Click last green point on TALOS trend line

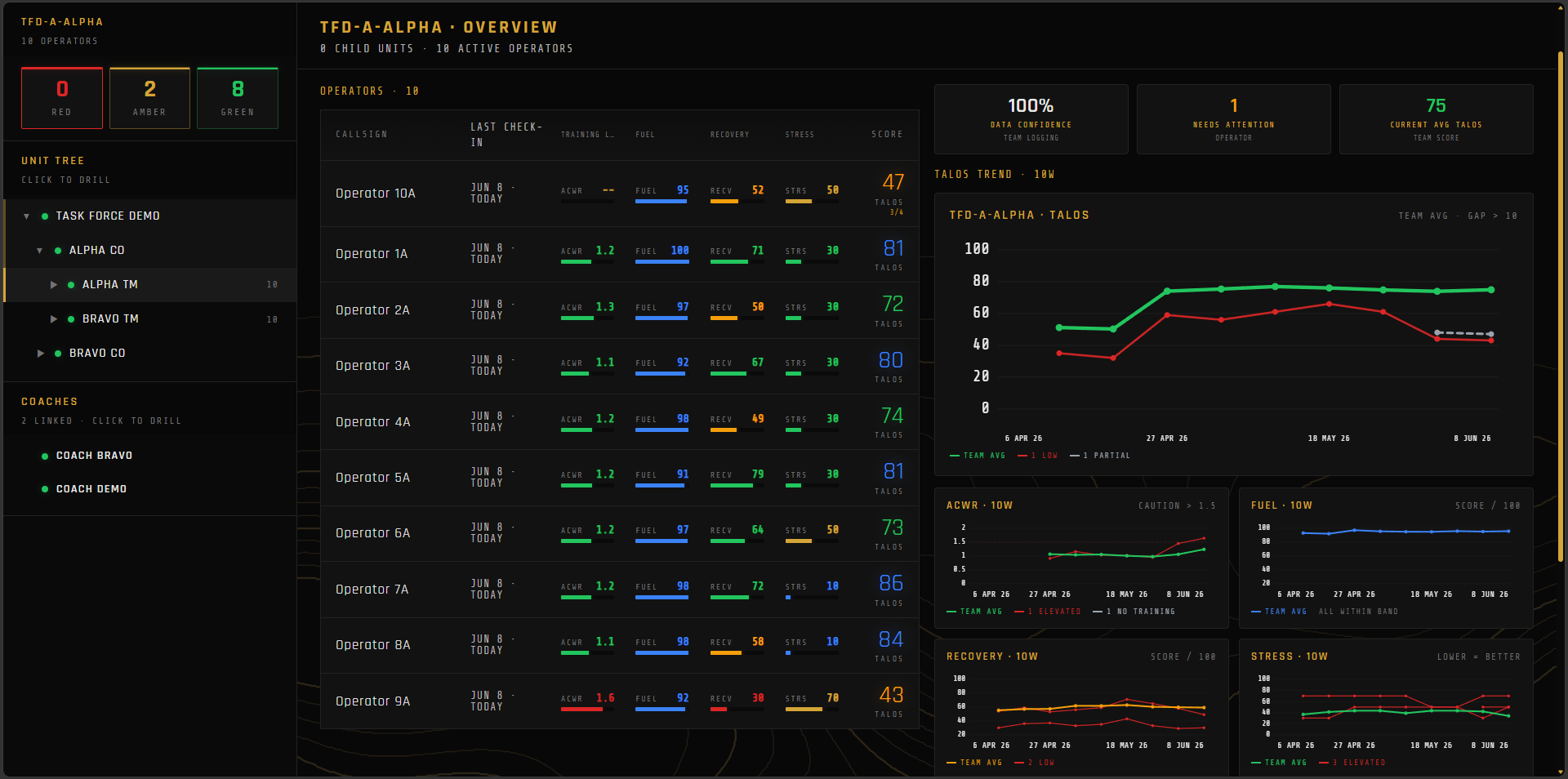[x=1491, y=290]
